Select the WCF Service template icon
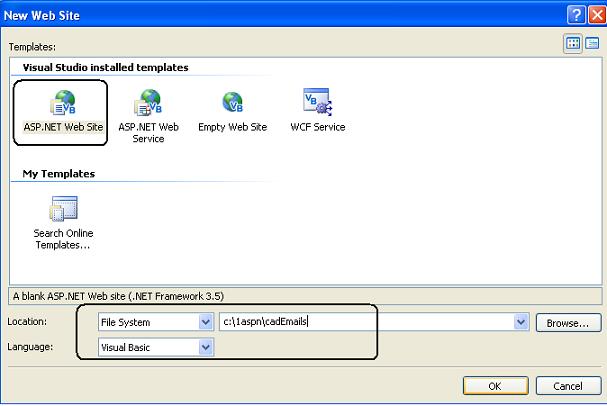This screenshot has width=607, height=406. [317, 102]
